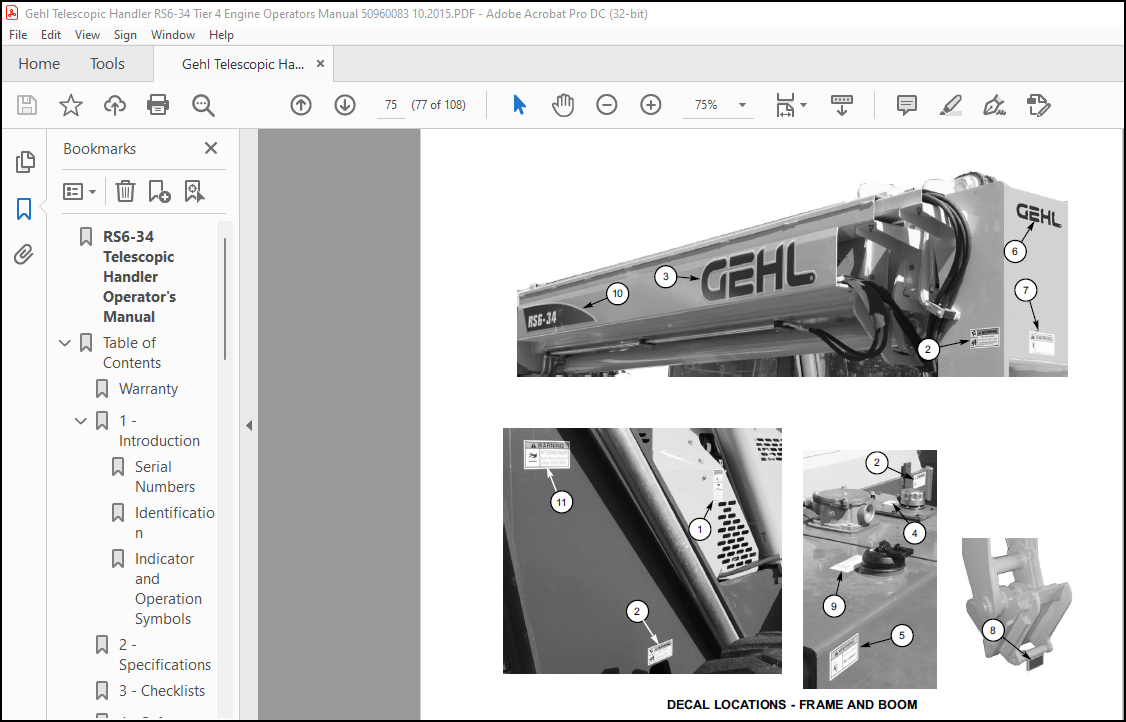Open the Edit menu
Screen dimensions: 1126x722
51,34
